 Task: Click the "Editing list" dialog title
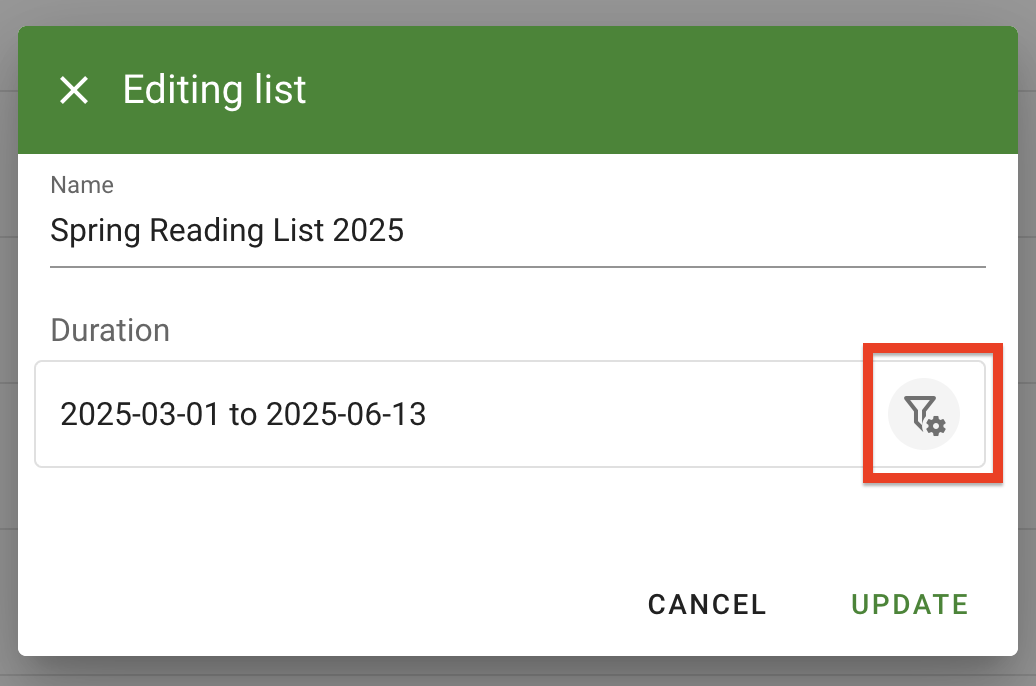pos(214,90)
